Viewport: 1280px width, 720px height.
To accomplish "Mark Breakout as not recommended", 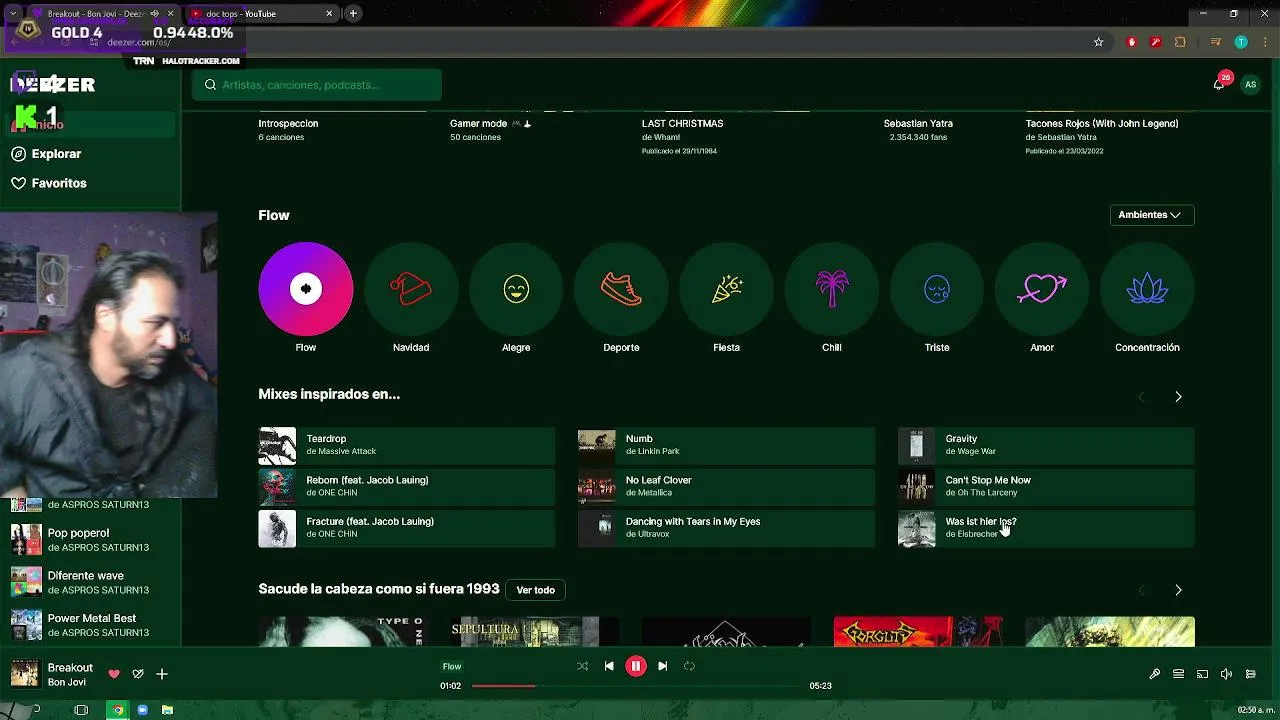I will tap(138, 674).
